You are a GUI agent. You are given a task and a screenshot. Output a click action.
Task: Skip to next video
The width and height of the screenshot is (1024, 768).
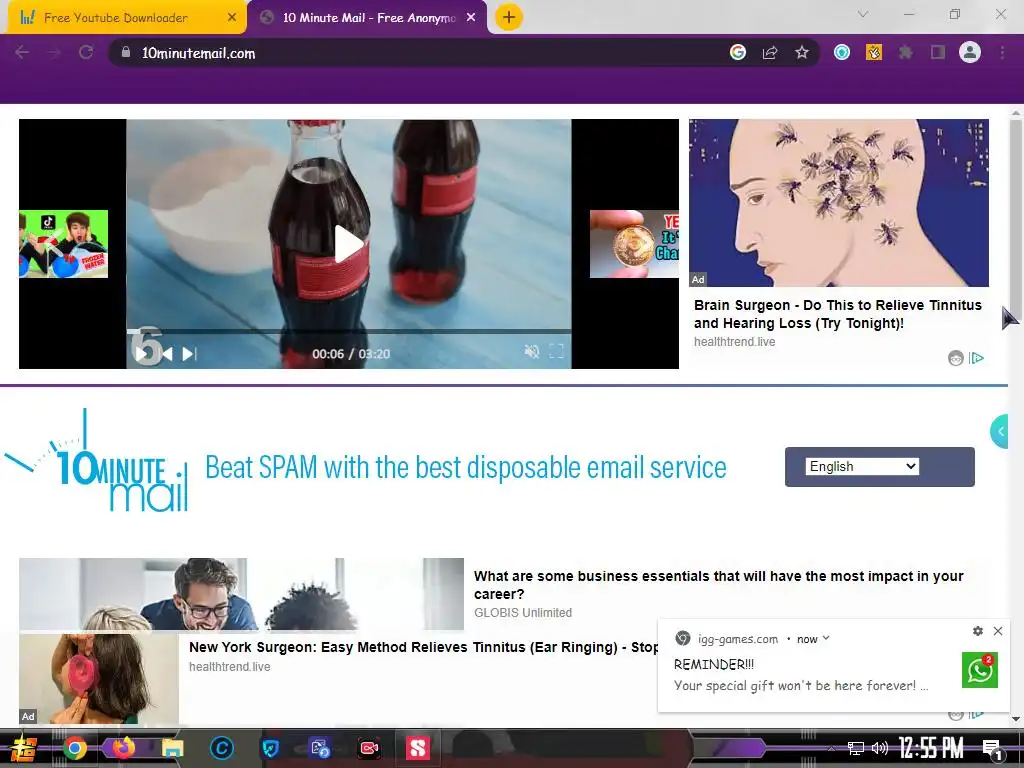(189, 354)
